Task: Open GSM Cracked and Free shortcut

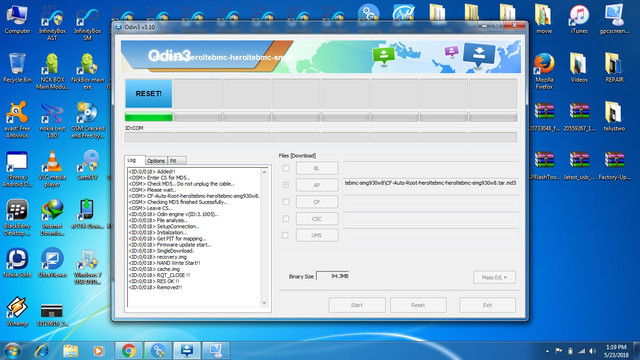Action: pyautogui.click(x=87, y=120)
